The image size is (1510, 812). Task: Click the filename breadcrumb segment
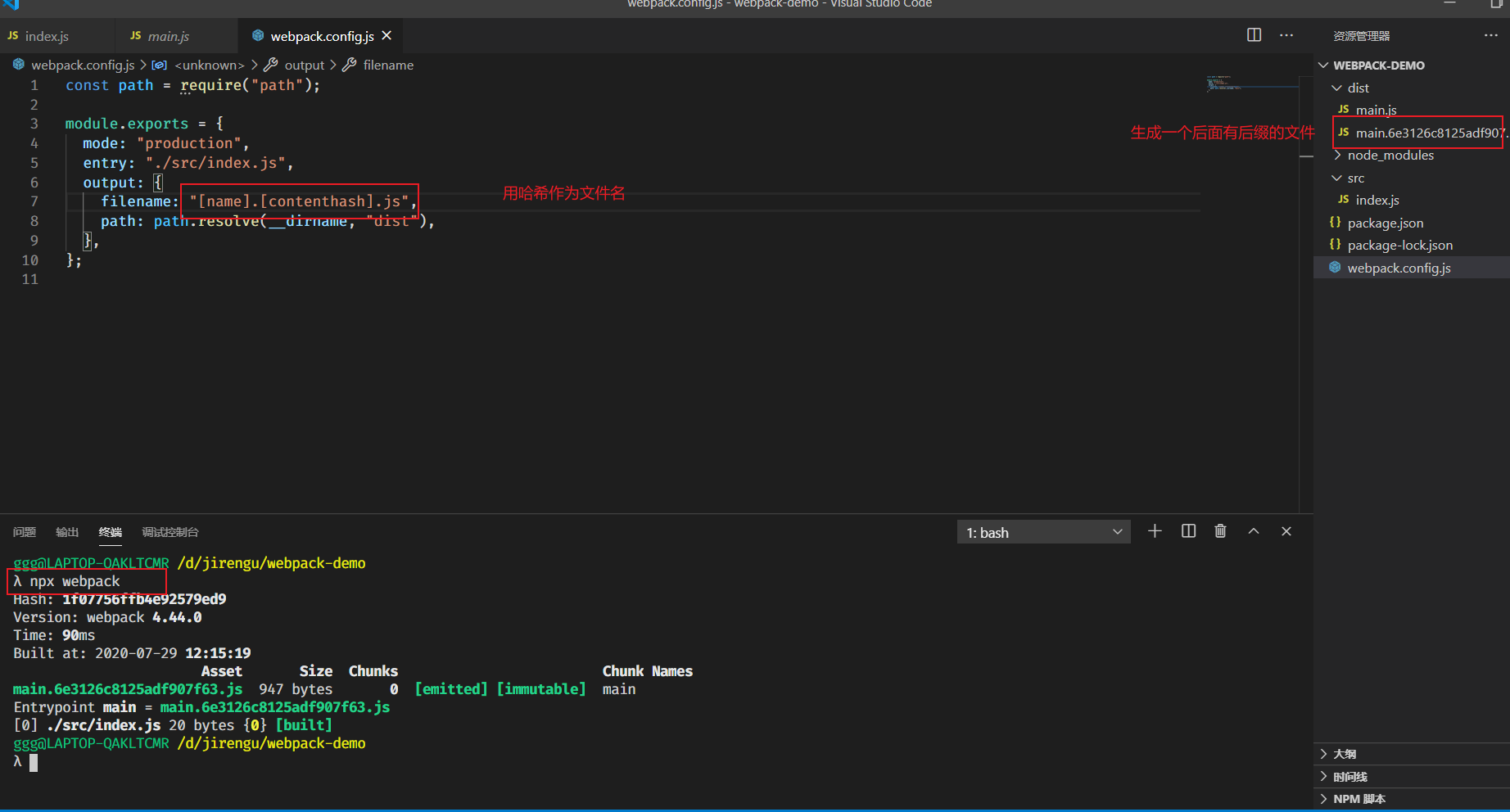388,65
